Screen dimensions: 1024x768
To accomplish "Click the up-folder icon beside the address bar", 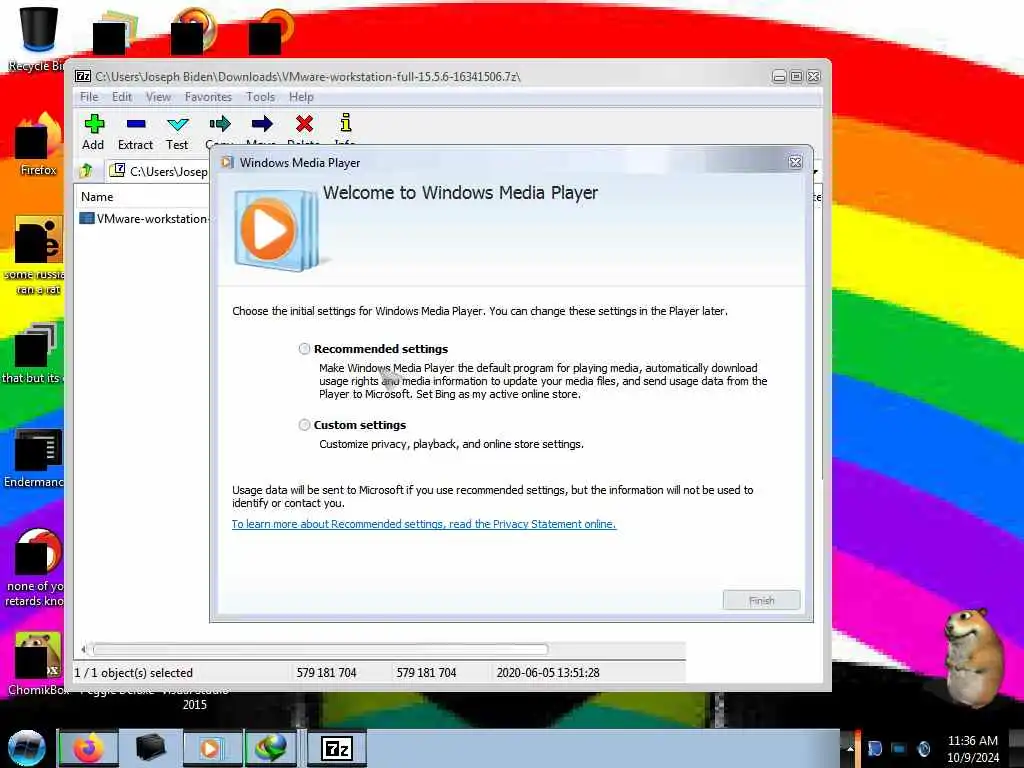I will 86,171.
